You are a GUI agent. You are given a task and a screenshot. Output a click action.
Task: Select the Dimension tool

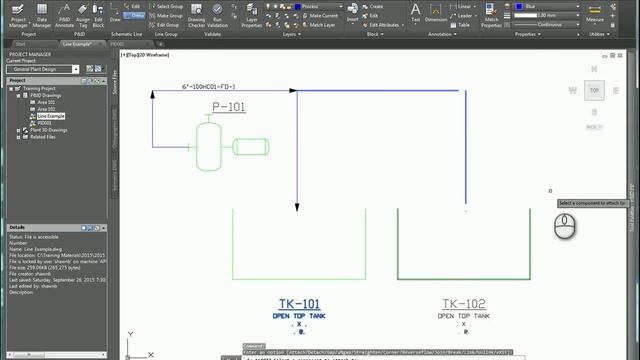coord(436,12)
